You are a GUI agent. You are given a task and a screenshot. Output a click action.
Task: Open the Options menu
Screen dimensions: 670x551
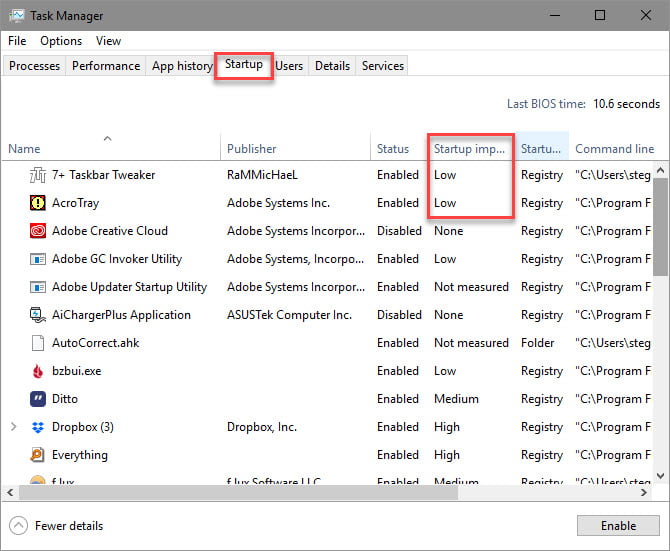point(61,41)
